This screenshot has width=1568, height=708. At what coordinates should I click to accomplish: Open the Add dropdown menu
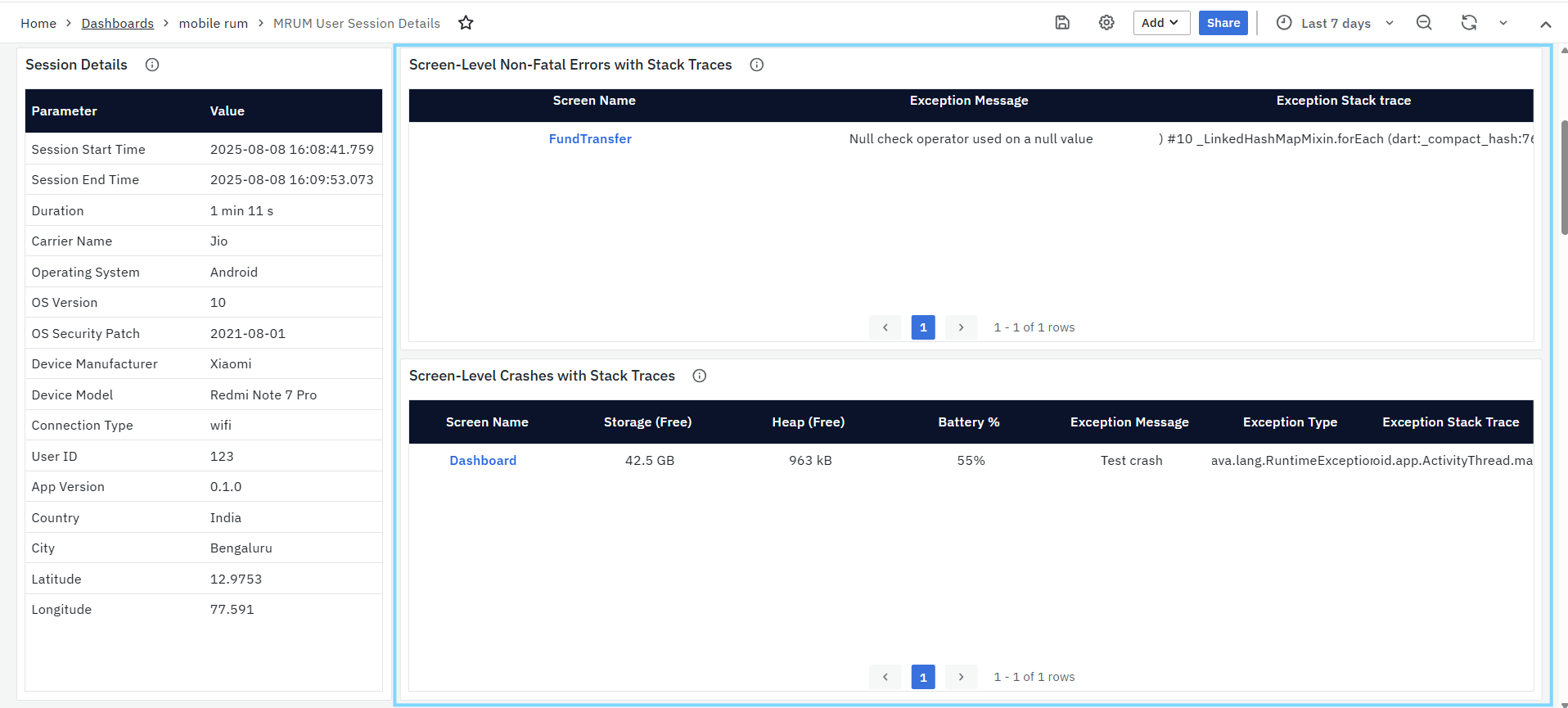coord(1160,23)
